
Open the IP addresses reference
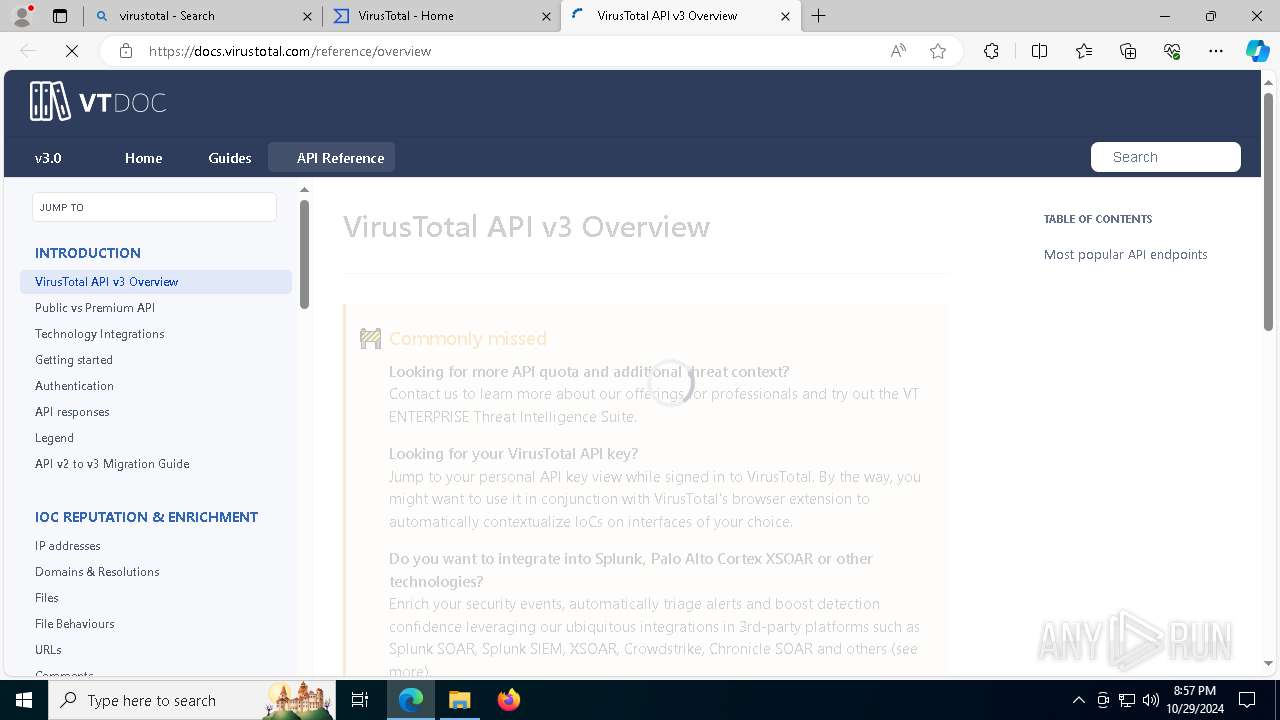click(68, 546)
